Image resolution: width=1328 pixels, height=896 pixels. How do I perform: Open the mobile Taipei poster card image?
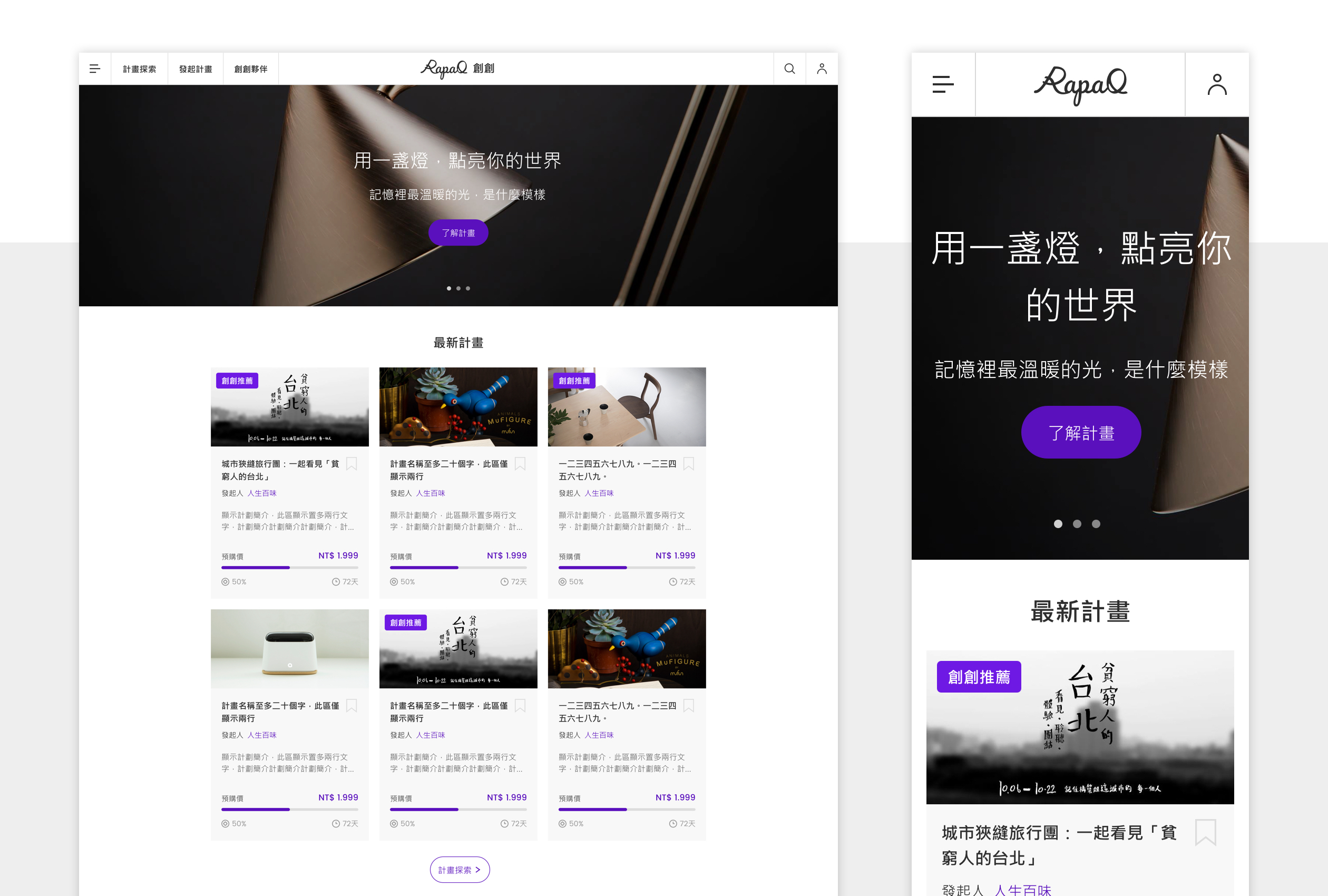pyautogui.click(x=1080, y=727)
